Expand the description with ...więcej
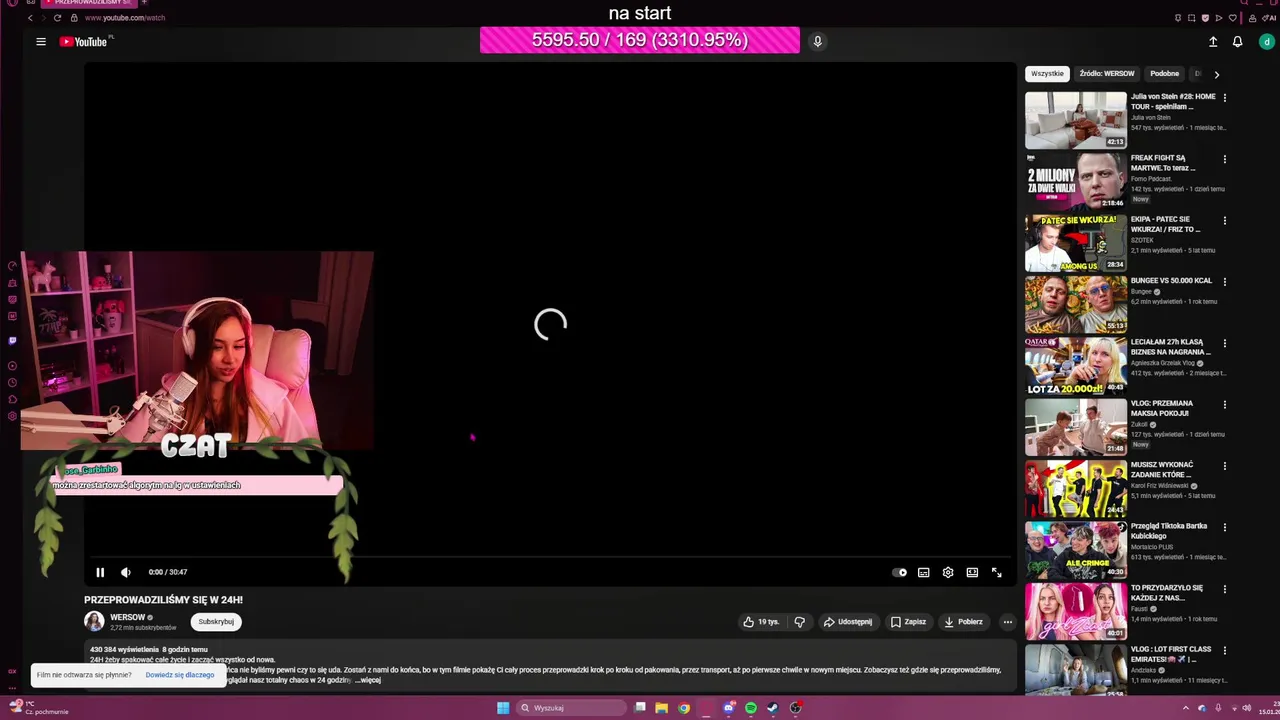The image size is (1280, 720). [368, 680]
